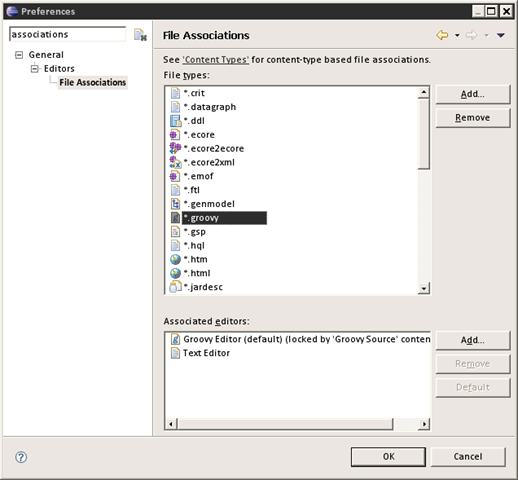Click the file types scrollbar down arrow

424,288
